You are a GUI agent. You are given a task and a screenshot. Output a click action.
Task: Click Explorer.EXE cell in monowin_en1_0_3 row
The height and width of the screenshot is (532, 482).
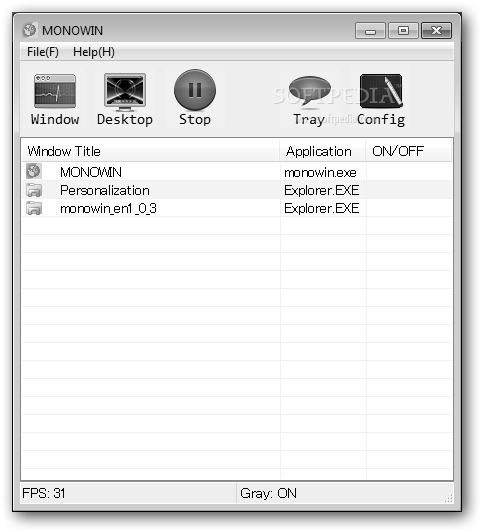322,208
